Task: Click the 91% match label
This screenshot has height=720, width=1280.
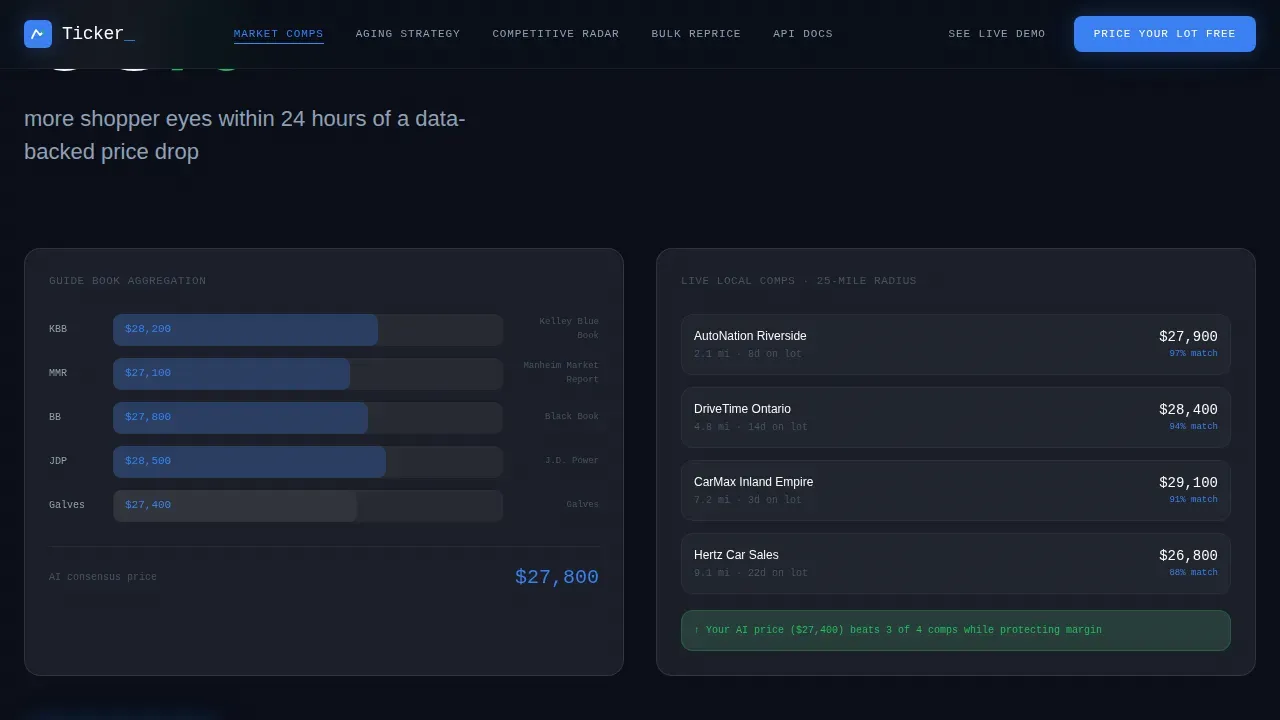Action: tap(1194, 500)
